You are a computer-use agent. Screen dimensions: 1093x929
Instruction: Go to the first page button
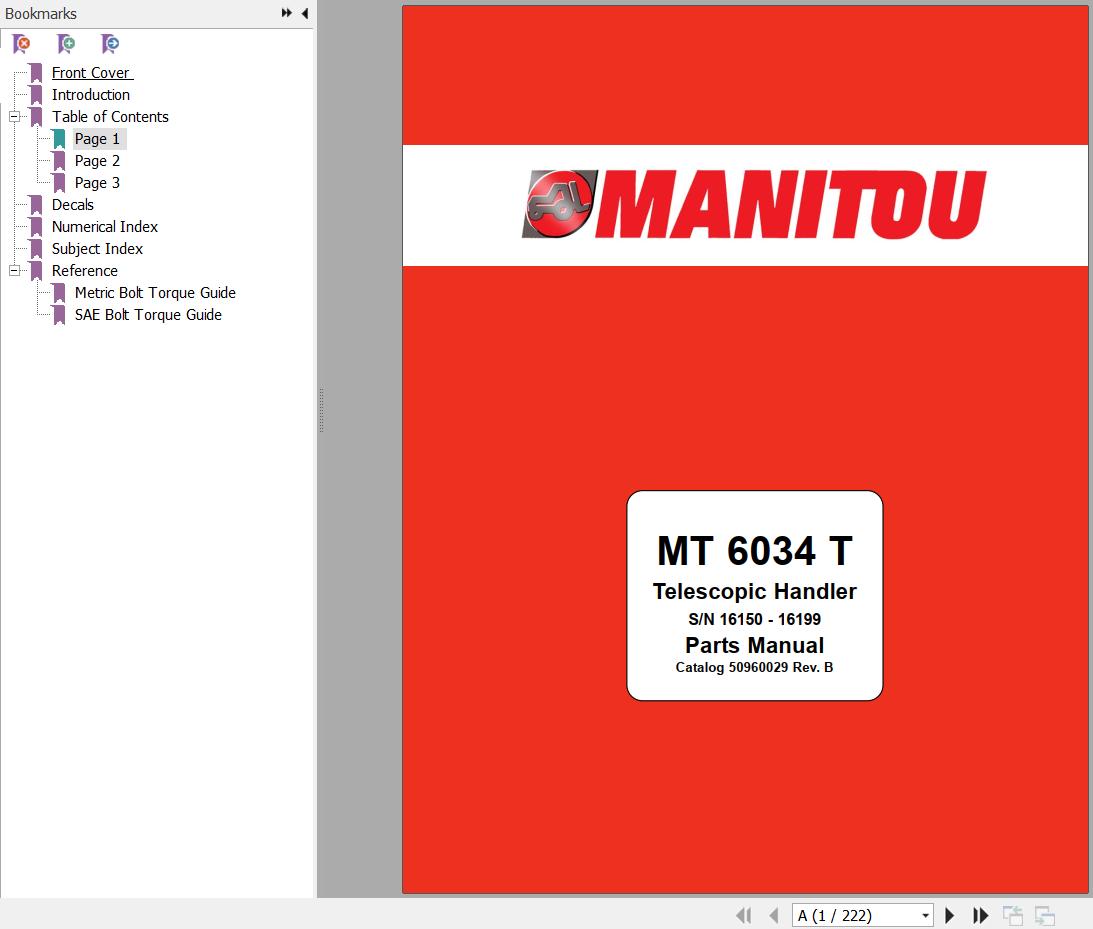pyautogui.click(x=744, y=915)
